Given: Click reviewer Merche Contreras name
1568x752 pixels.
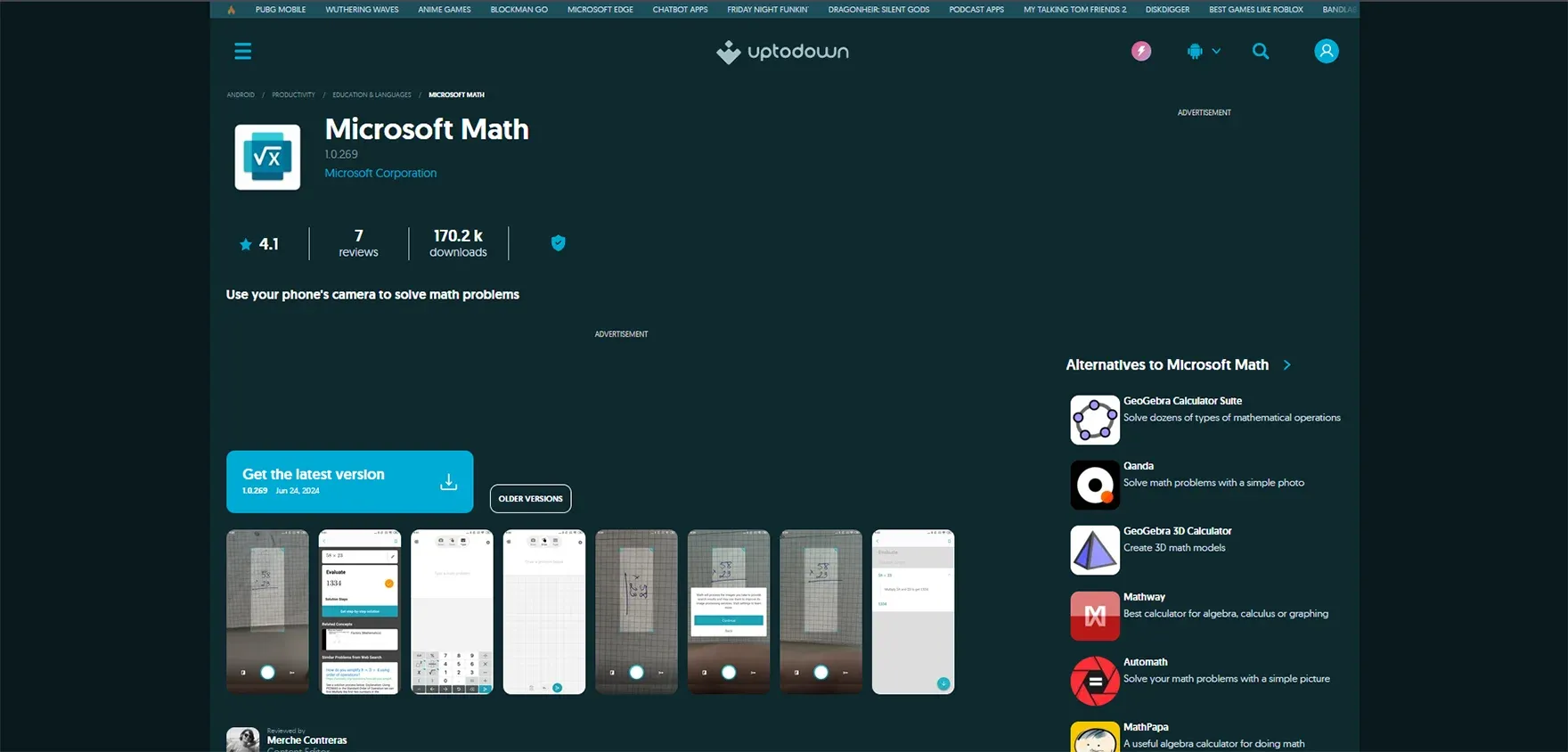Looking at the screenshot, I should 306,740.
